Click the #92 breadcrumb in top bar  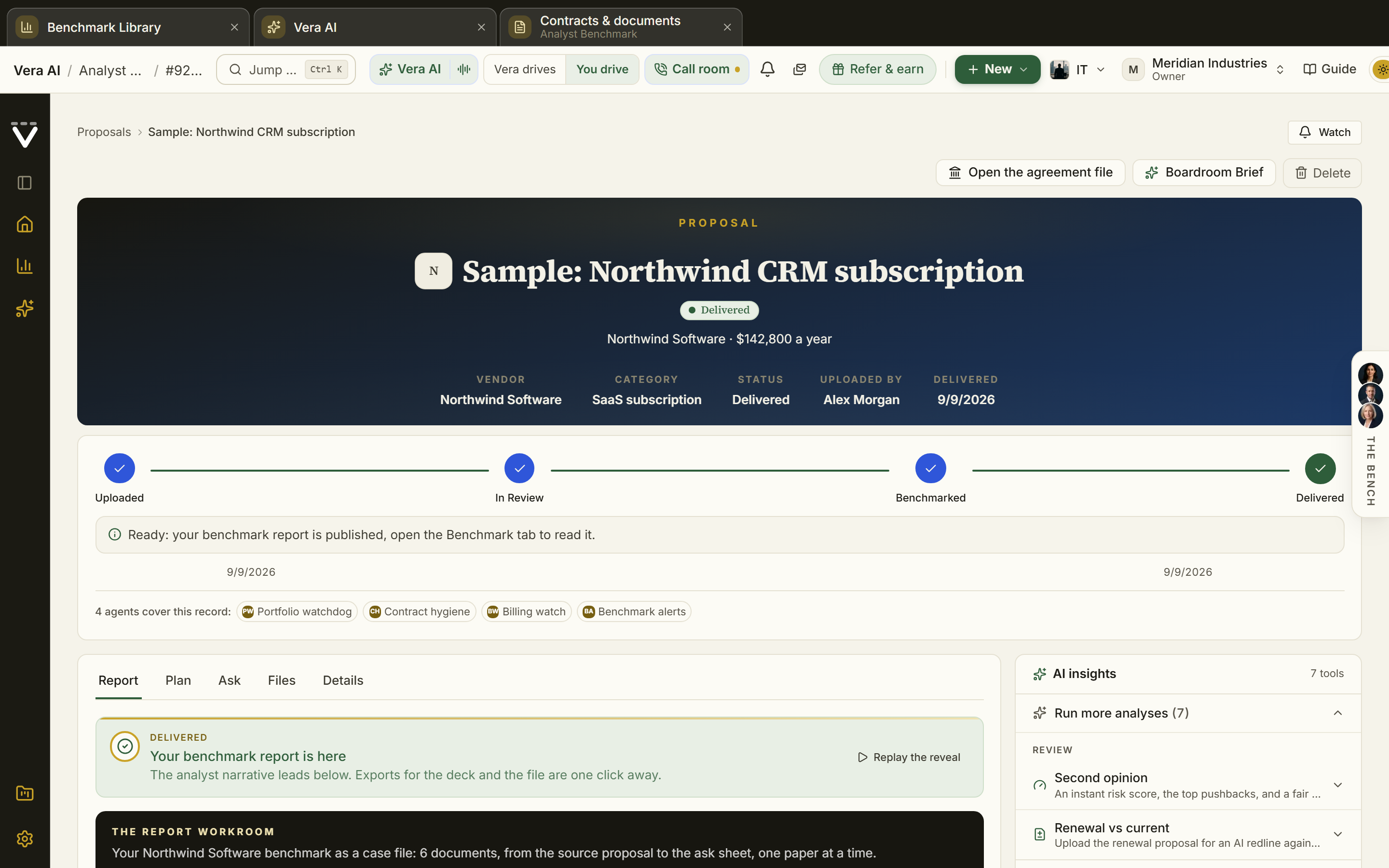point(184,70)
